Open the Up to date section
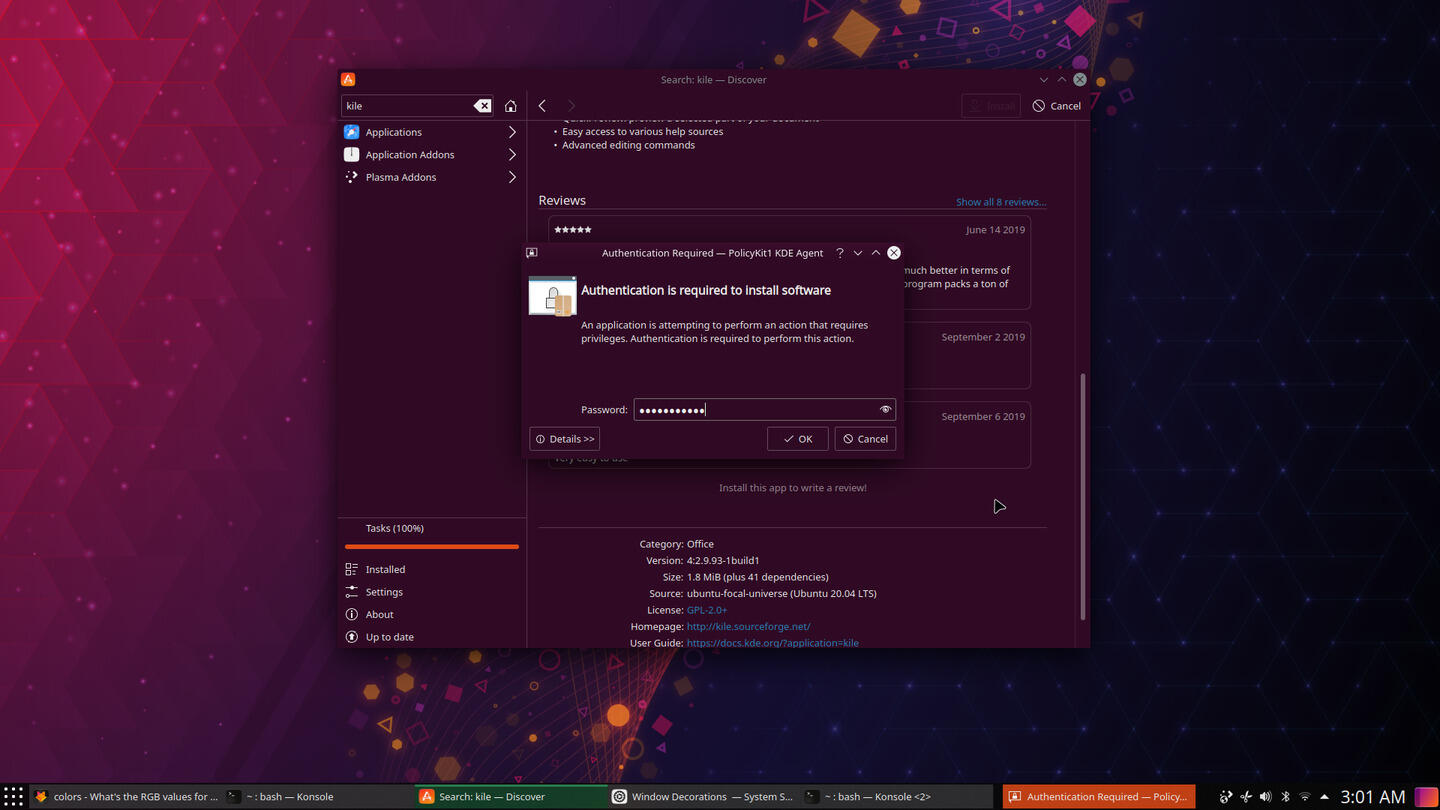This screenshot has width=1440, height=810. pos(432,637)
